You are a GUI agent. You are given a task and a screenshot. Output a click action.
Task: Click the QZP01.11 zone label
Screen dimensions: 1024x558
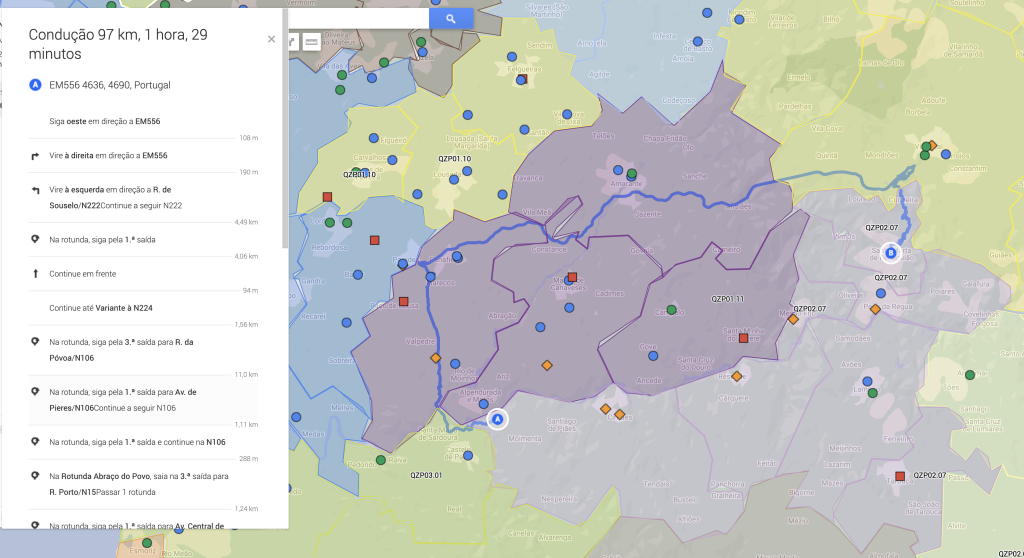[727, 299]
